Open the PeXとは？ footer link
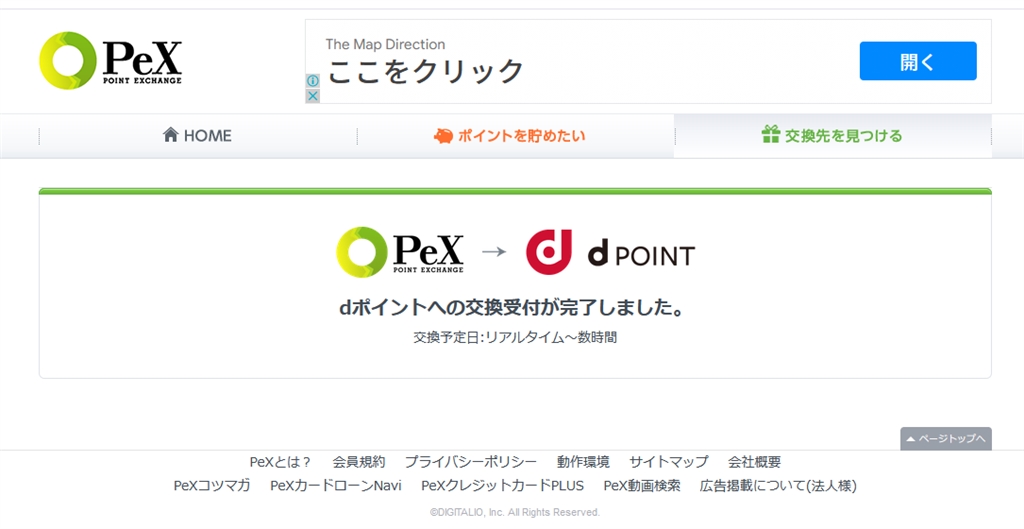This screenshot has height=529, width=1024. click(281, 462)
